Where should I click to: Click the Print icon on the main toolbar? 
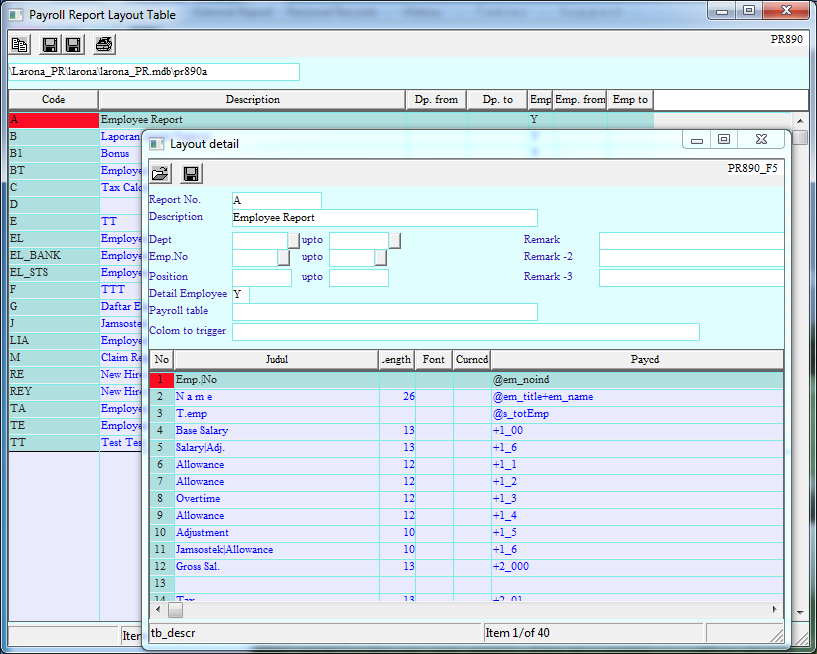tap(103, 44)
